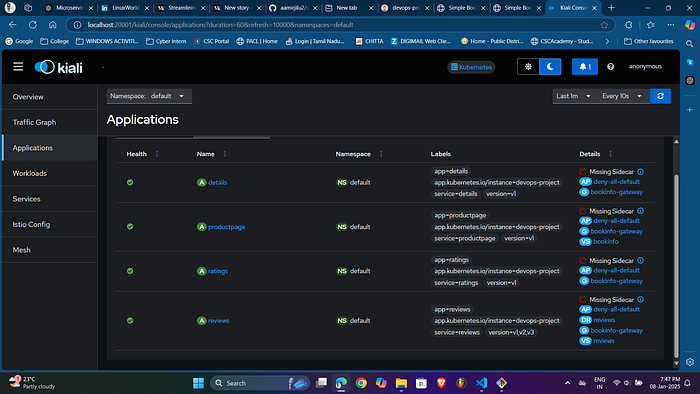The height and width of the screenshot is (394, 700).
Task: Switch to dark theme moon button
Action: [550, 66]
